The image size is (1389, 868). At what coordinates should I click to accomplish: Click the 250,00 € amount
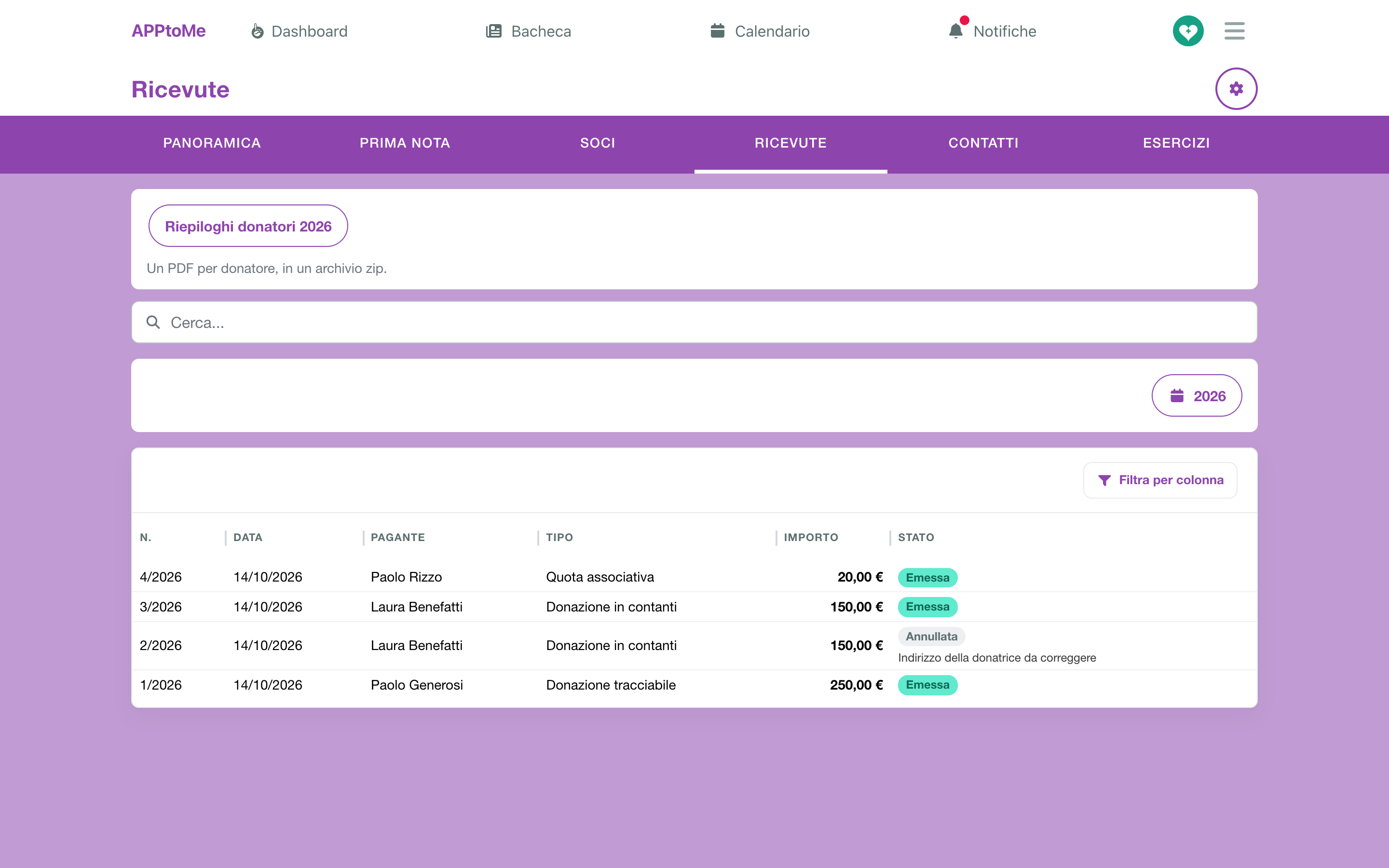click(856, 685)
